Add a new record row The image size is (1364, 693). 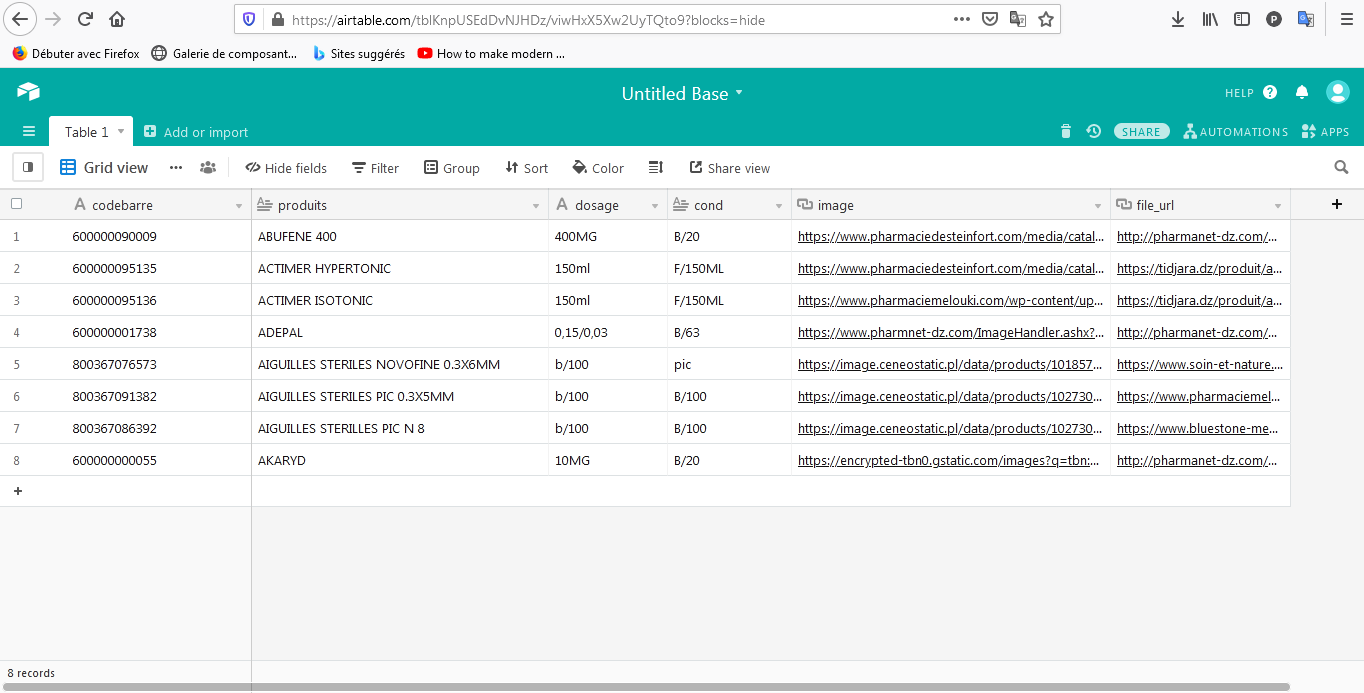[x=18, y=491]
